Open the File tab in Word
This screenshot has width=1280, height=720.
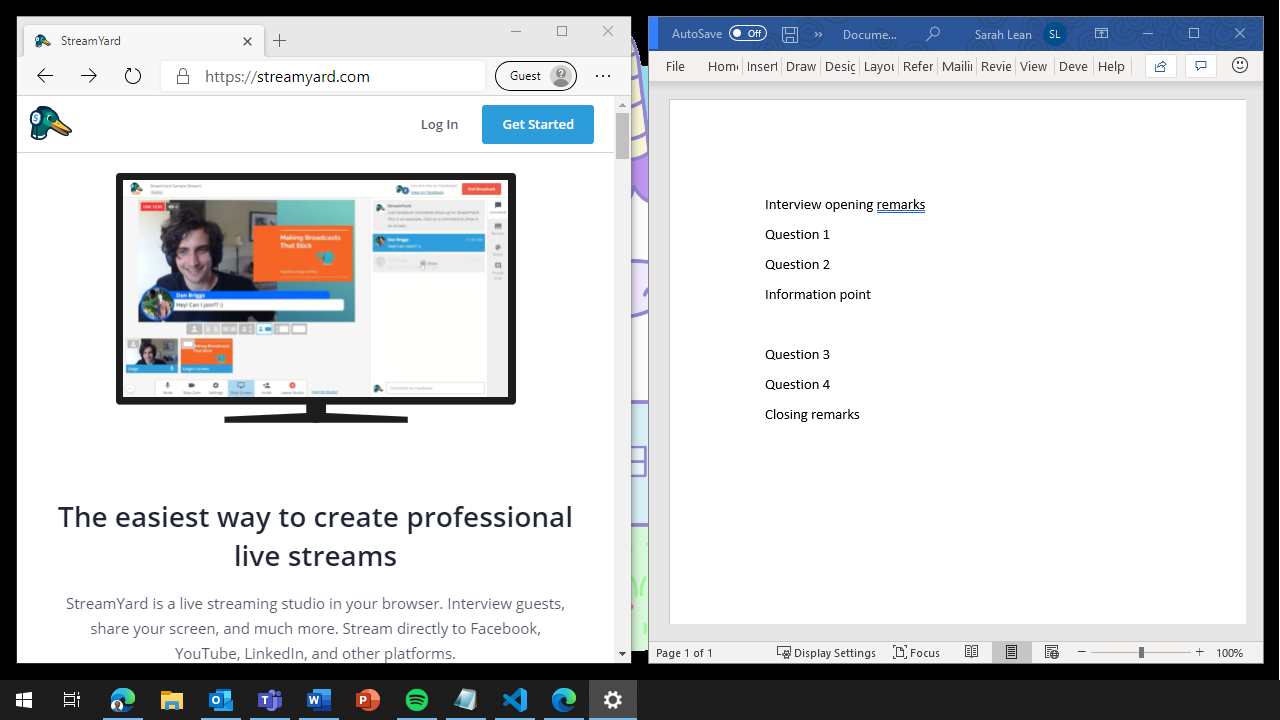[x=675, y=66]
